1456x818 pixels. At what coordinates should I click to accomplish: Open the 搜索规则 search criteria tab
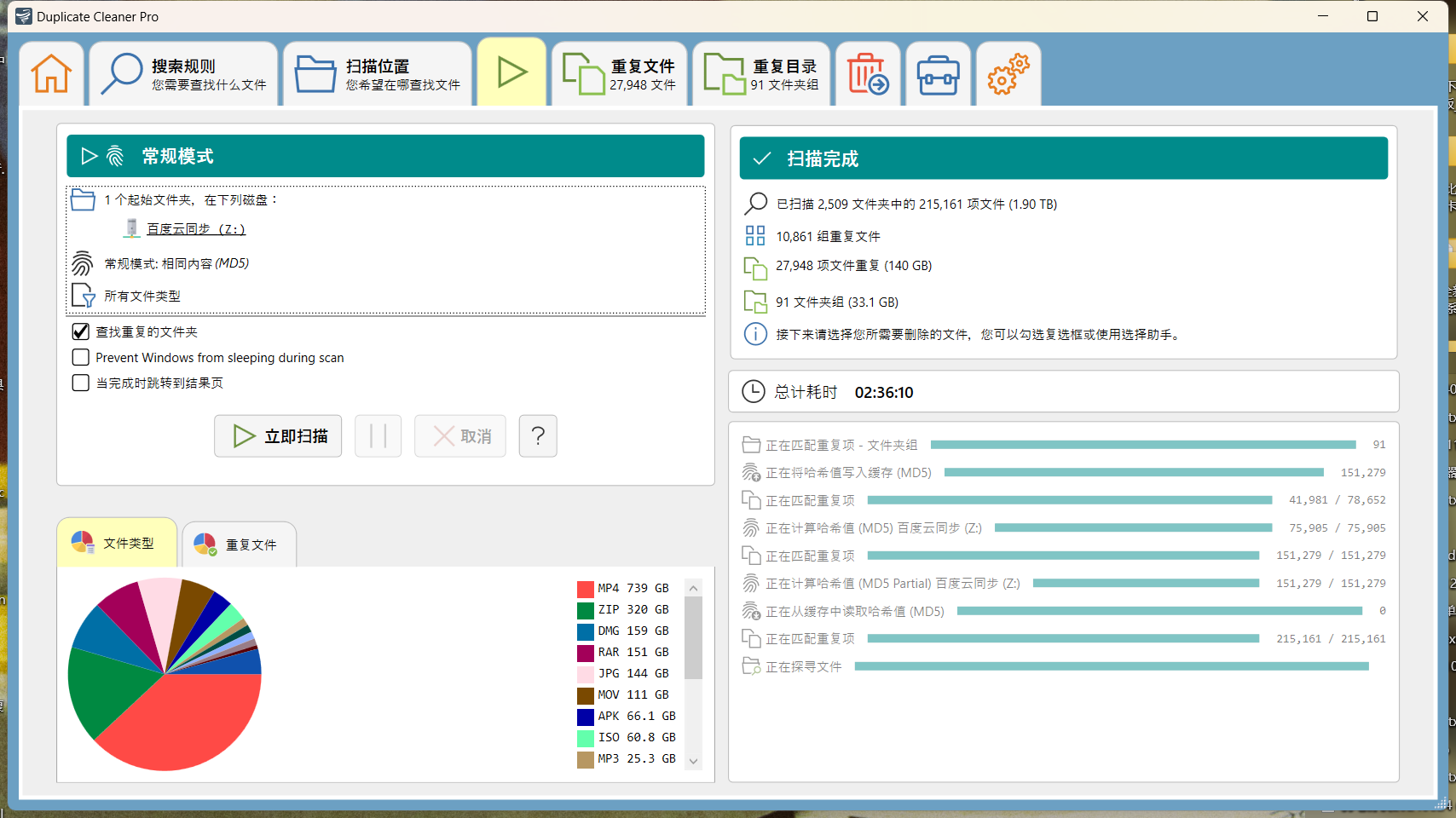[x=183, y=74]
